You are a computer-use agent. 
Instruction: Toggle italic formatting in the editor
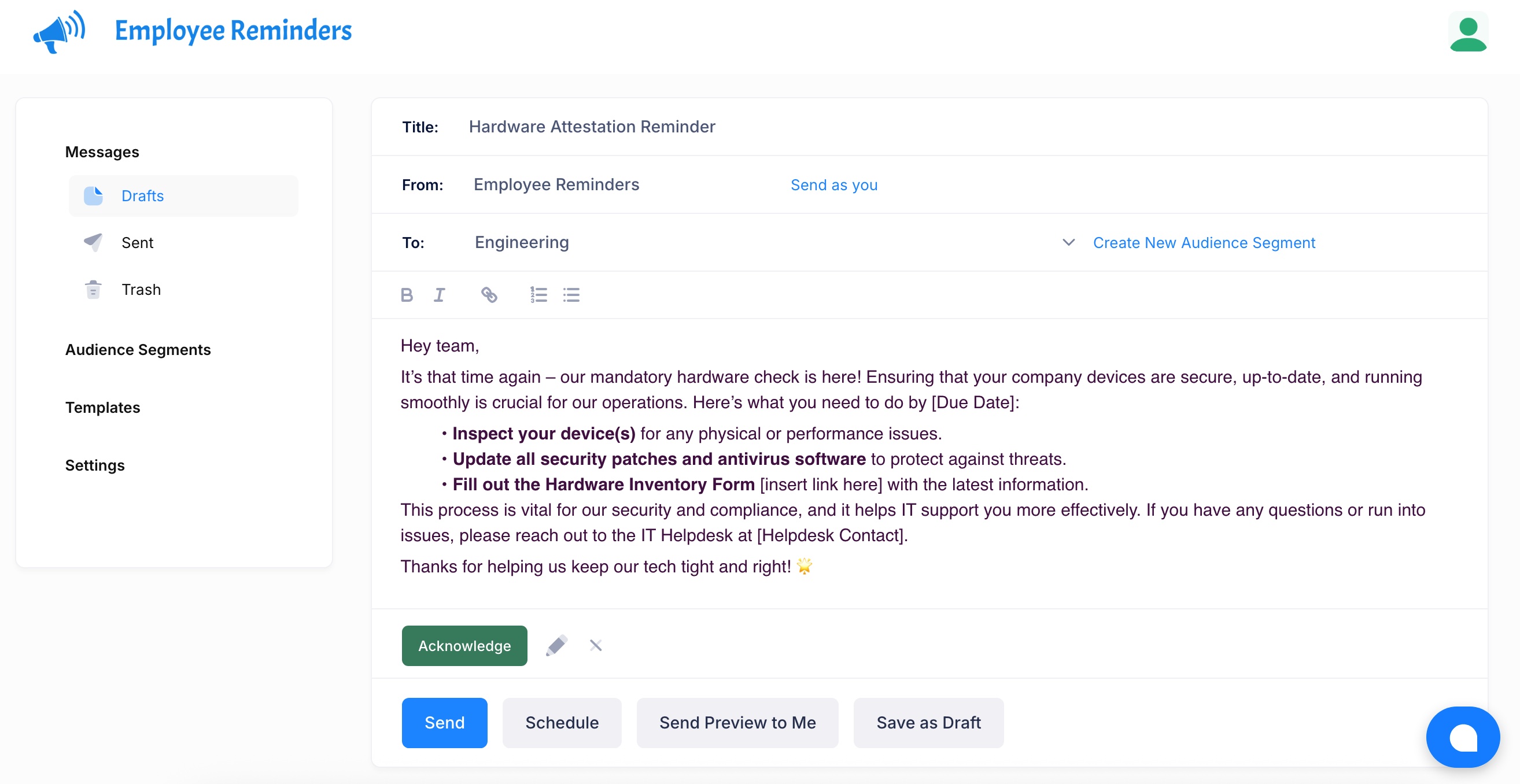[439, 295]
